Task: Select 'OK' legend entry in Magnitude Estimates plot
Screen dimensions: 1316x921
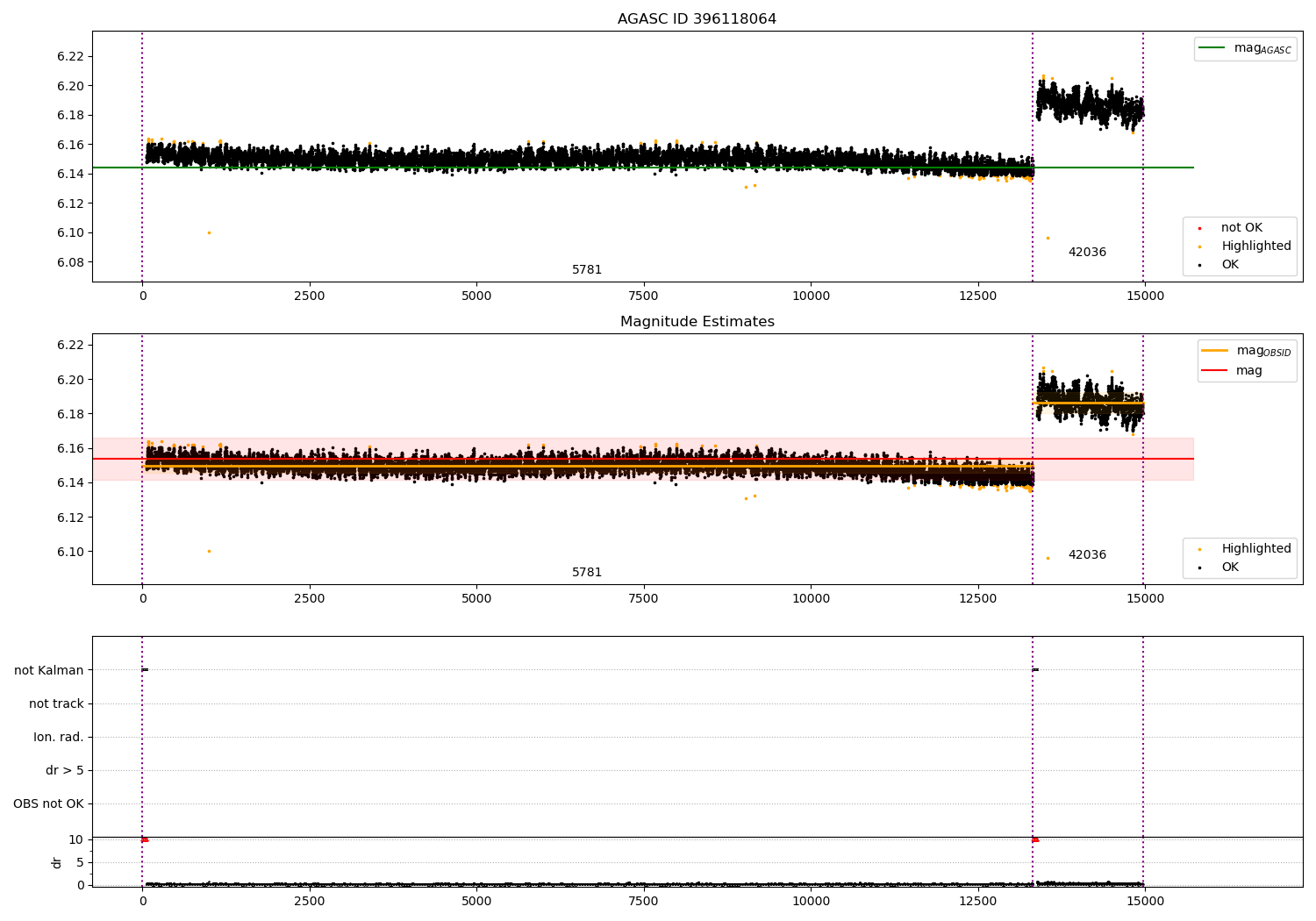Action: coord(1230,568)
